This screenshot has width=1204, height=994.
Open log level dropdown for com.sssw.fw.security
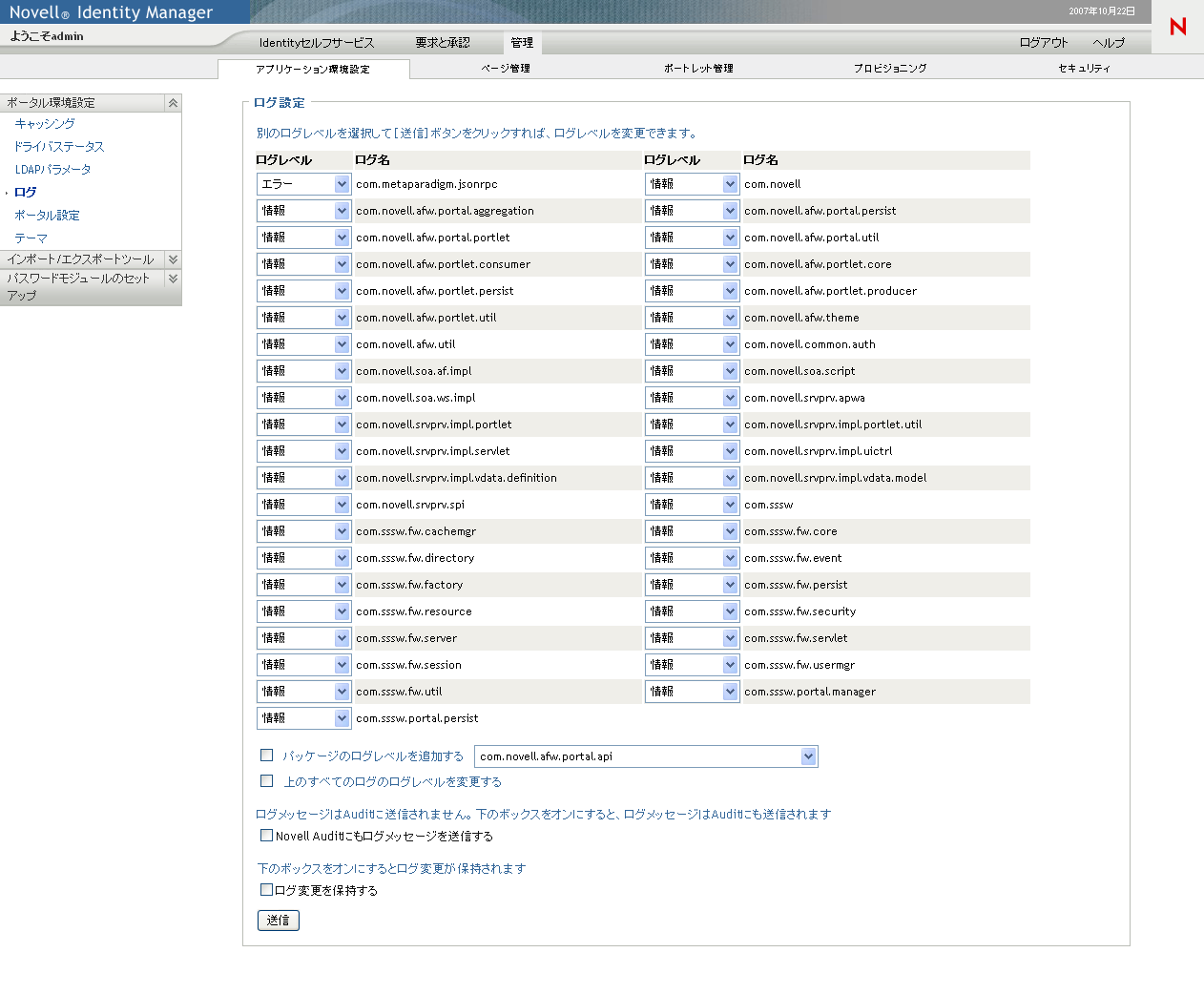point(693,611)
